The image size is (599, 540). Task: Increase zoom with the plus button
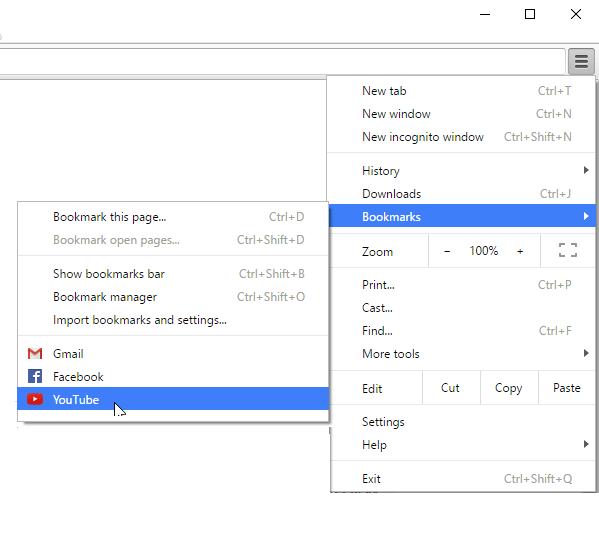pyautogui.click(x=520, y=251)
